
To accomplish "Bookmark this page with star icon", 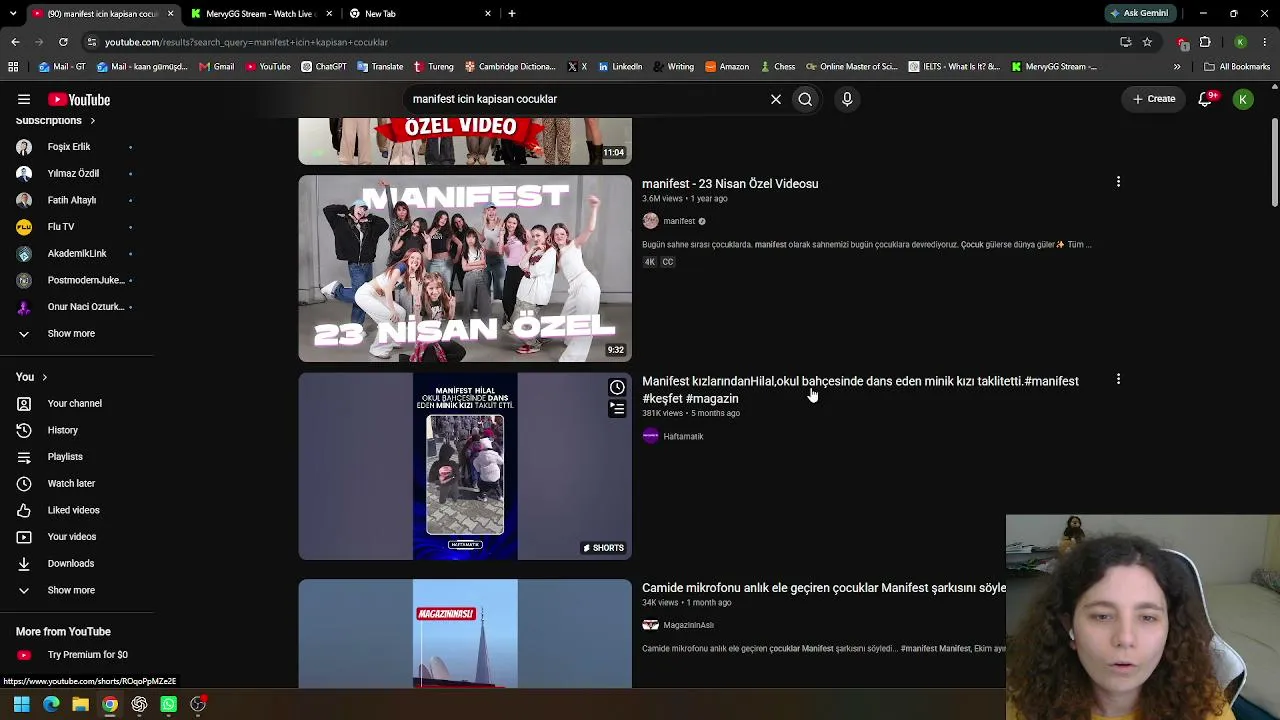I will pyautogui.click(x=1147, y=42).
